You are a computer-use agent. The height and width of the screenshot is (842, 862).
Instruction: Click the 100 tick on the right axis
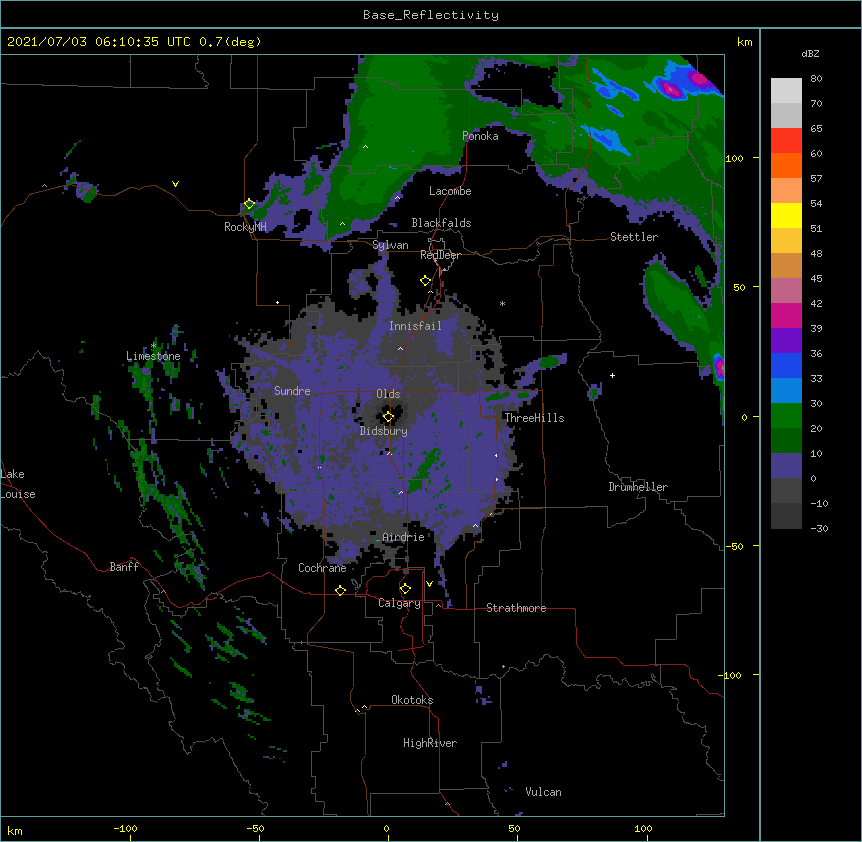pos(734,158)
